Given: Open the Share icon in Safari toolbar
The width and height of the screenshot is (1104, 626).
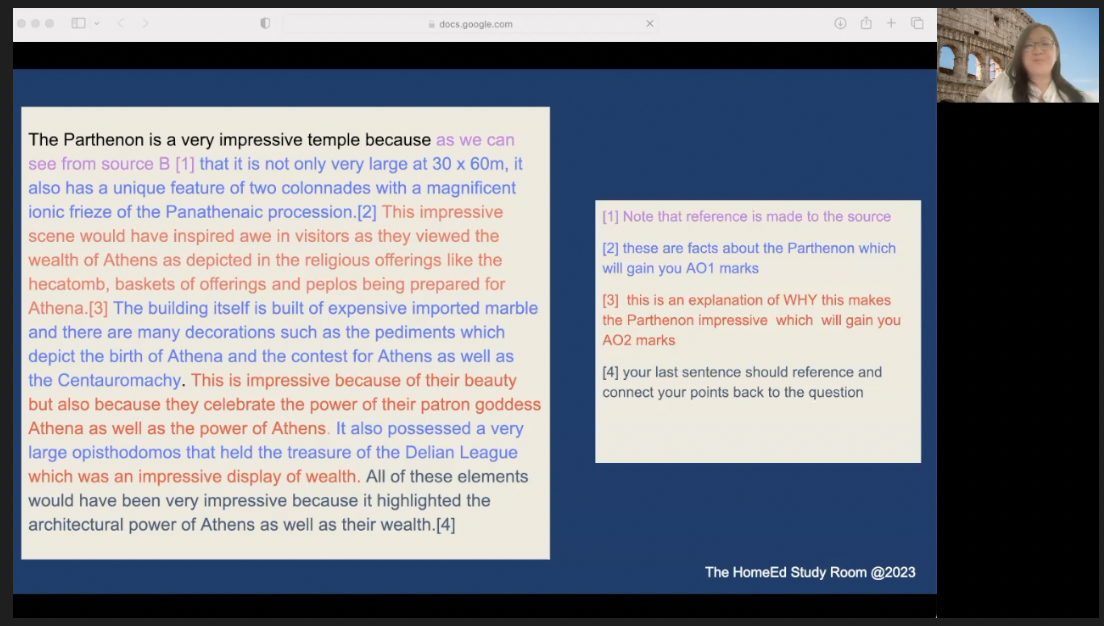Looking at the screenshot, I should click(x=866, y=23).
